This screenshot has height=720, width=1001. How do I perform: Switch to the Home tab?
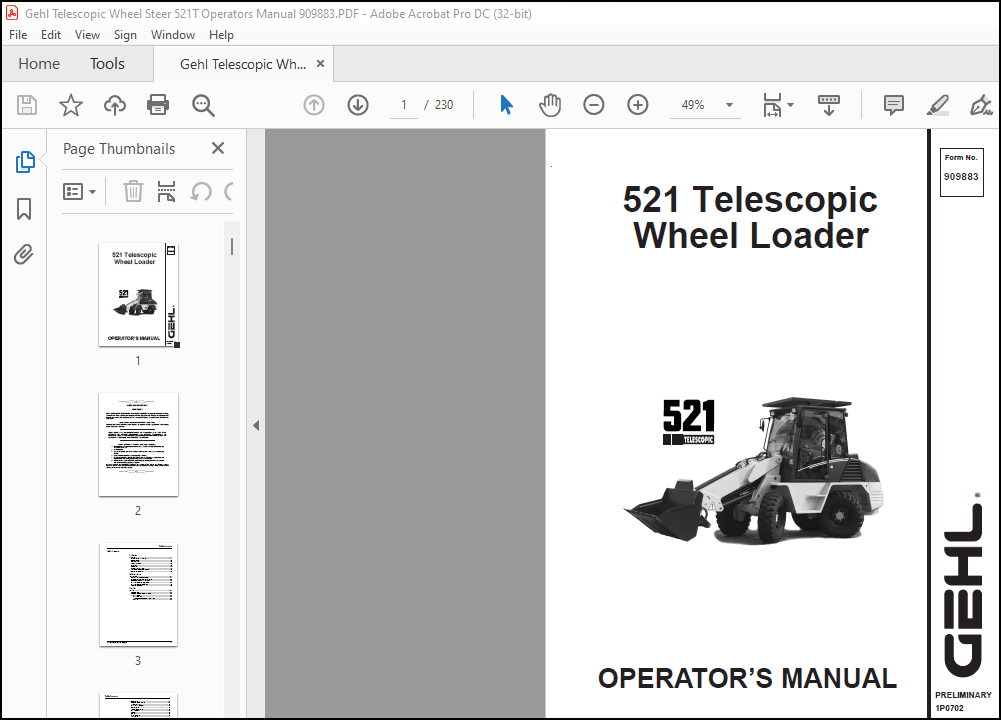pyautogui.click(x=39, y=64)
